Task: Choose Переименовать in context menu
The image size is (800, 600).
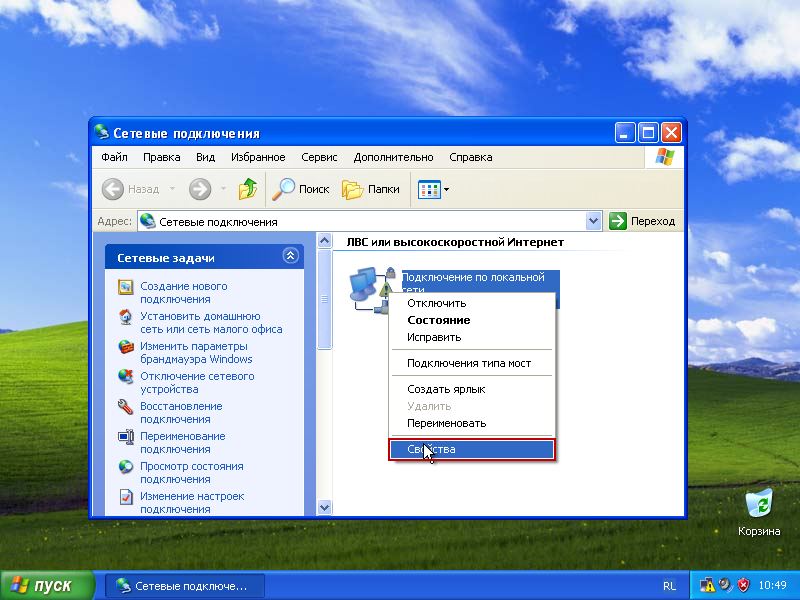Action: (x=472, y=423)
